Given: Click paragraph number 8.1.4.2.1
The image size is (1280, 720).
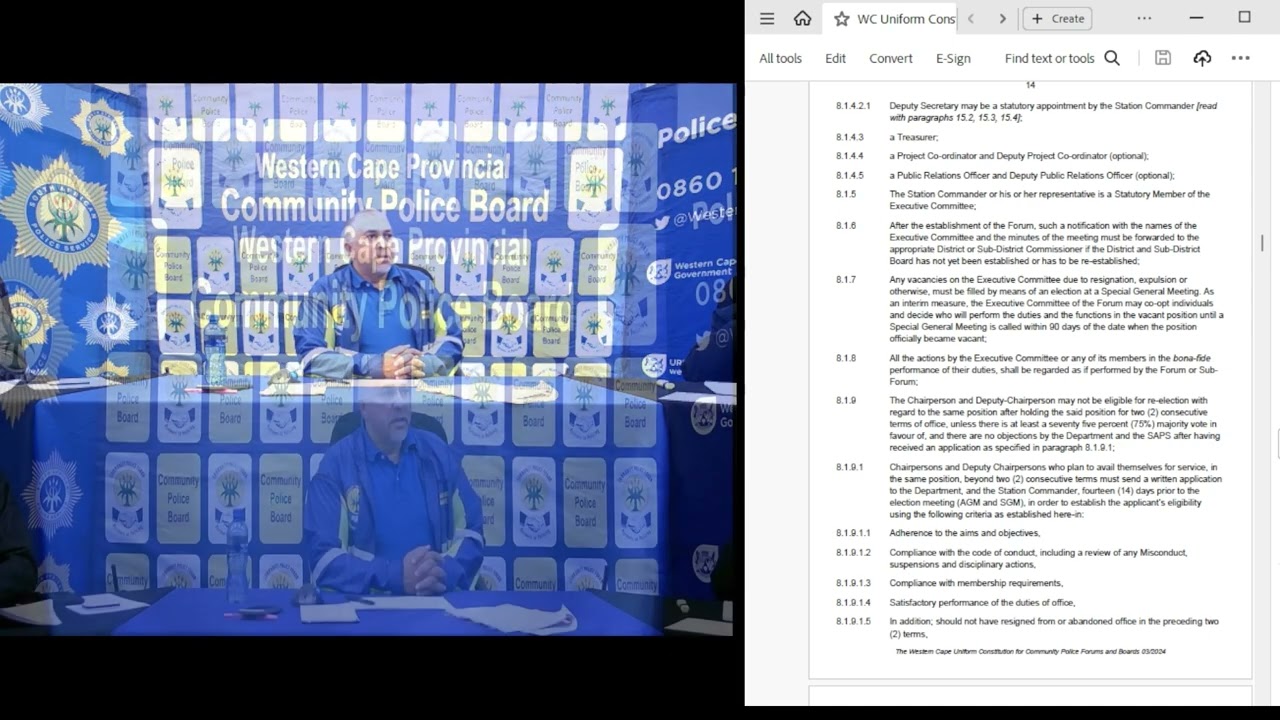Looking at the screenshot, I should point(853,106).
